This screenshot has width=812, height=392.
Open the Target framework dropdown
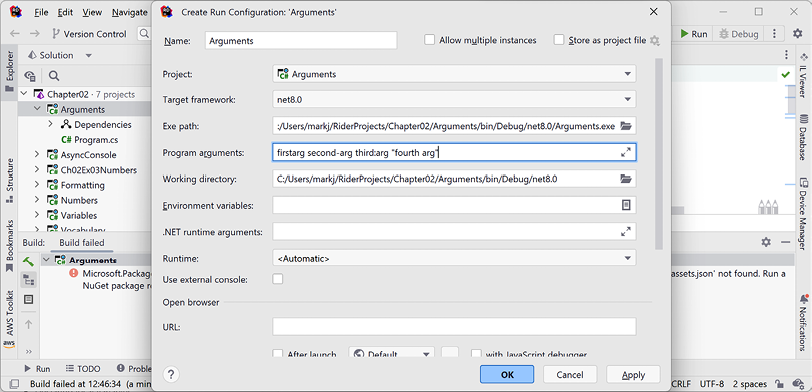[454, 99]
